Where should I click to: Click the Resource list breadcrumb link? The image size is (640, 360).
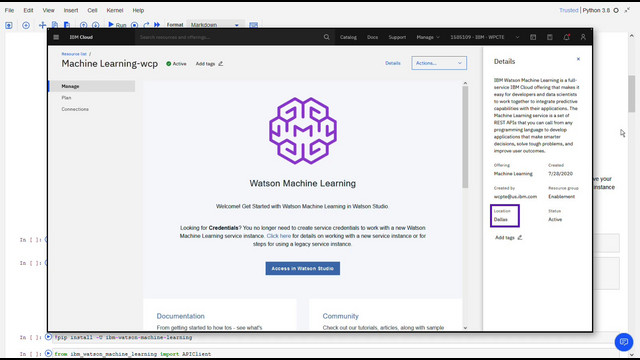tap(74, 54)
